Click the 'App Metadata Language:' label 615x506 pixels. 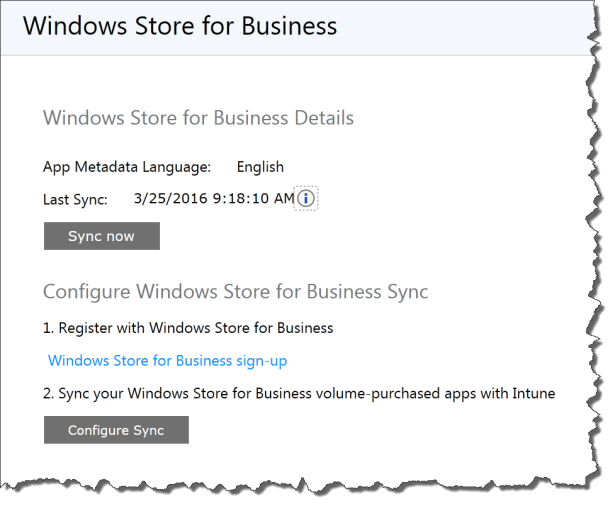(127, 167)
